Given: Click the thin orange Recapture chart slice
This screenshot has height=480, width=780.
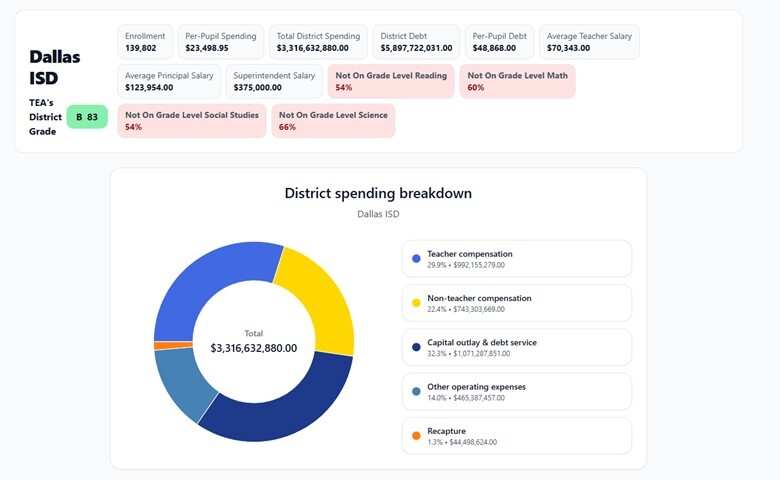Looking at the screenshot, I should tap(160, 345).
